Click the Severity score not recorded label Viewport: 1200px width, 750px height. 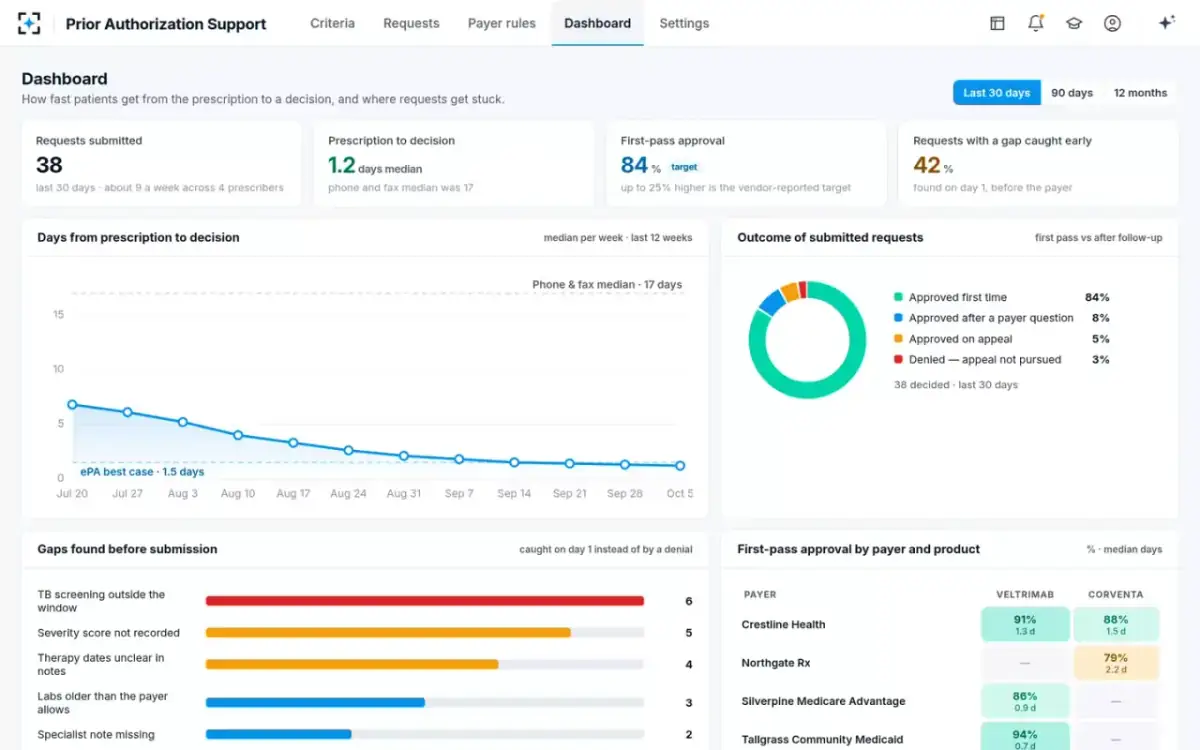(108, 633)
